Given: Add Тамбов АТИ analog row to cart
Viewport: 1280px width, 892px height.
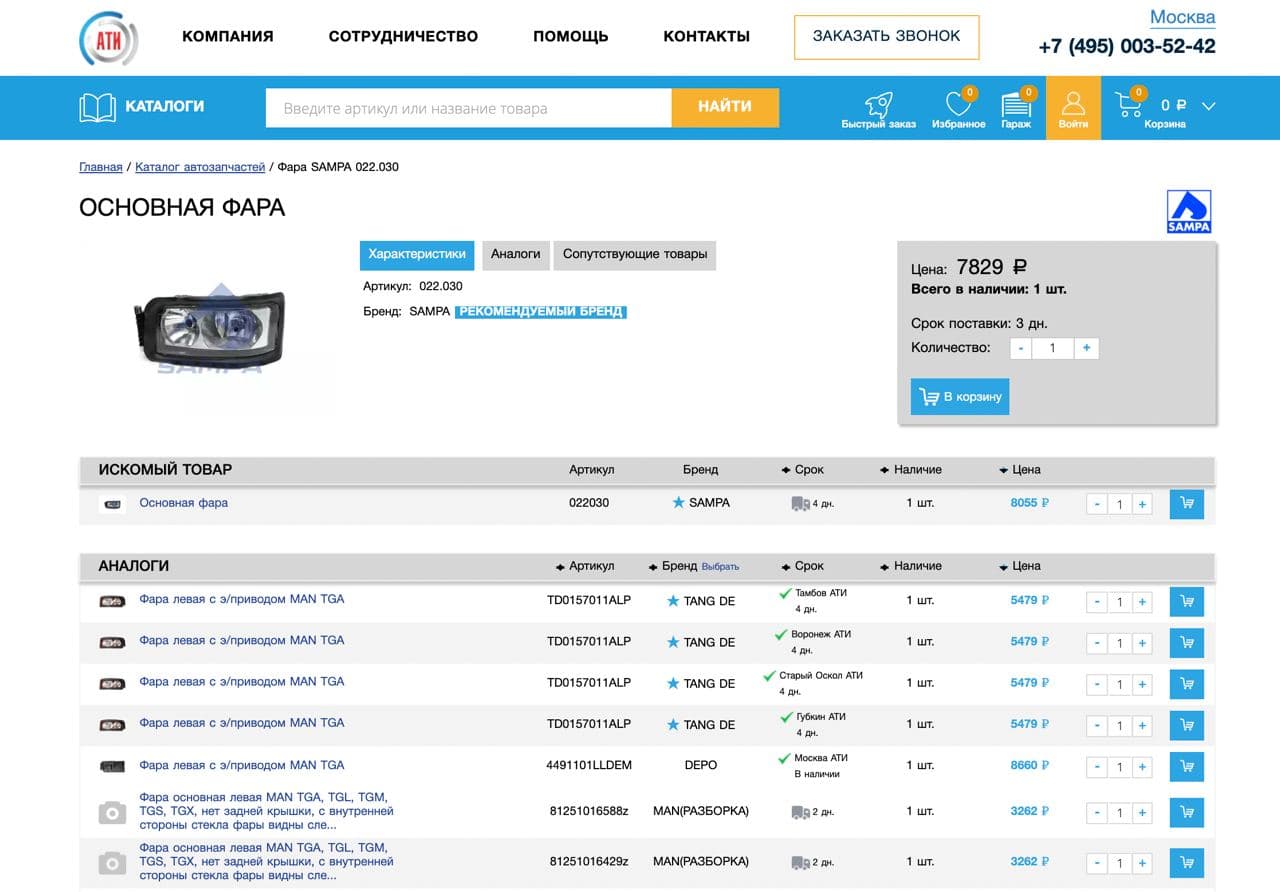Looking at the screenshot, I should pos(1187,601).
